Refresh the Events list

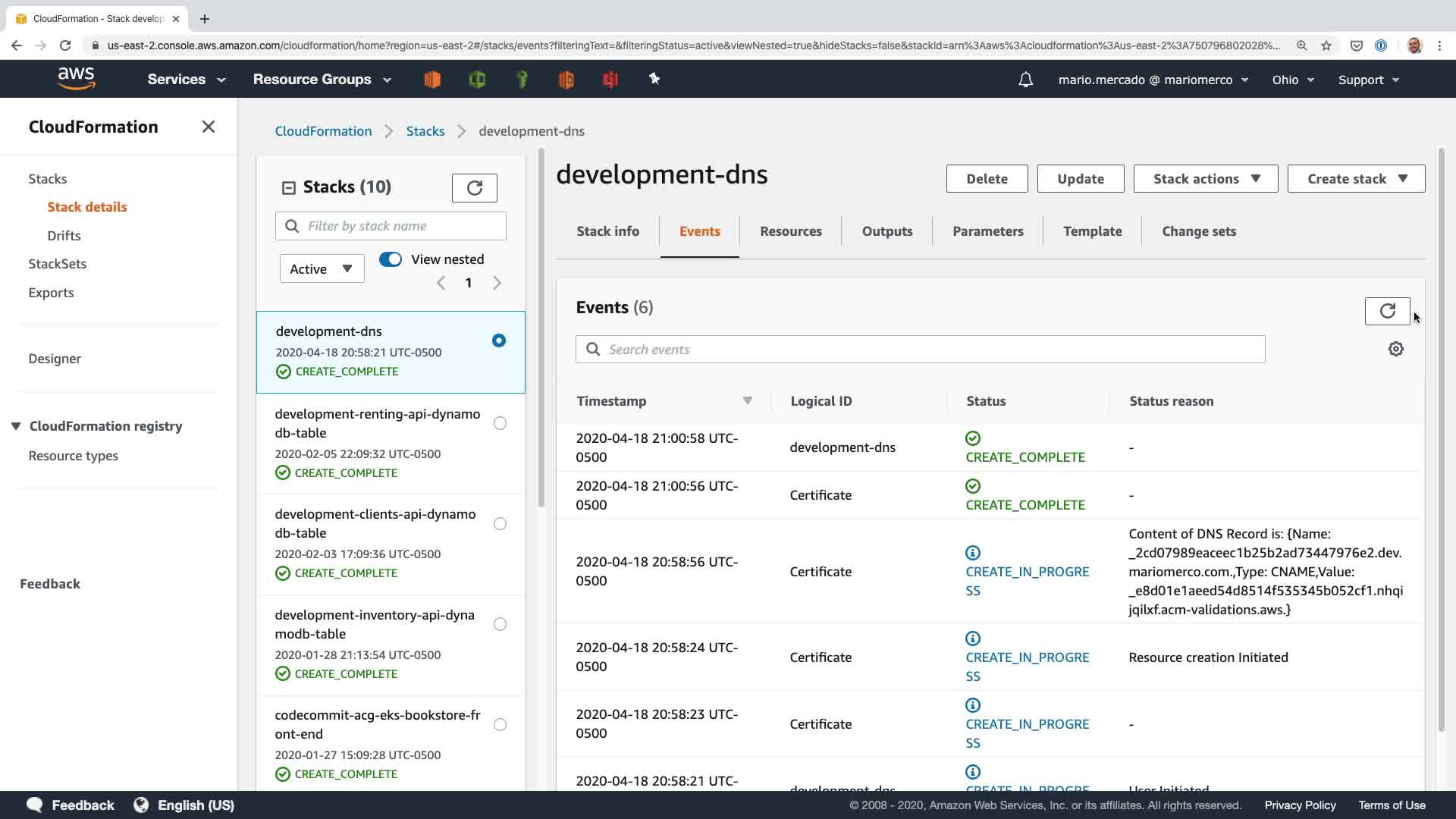[x=1387, y=311]
